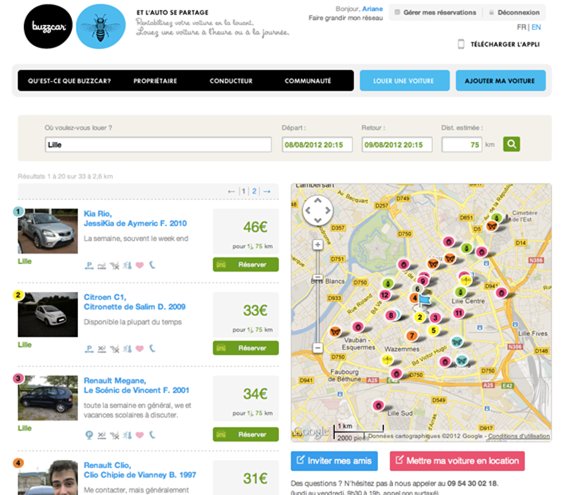The width and height of the screenshot is (566, 495).
Task: Open Renault Clio Clio Chipie listing title
Action: tap(140, 470)
